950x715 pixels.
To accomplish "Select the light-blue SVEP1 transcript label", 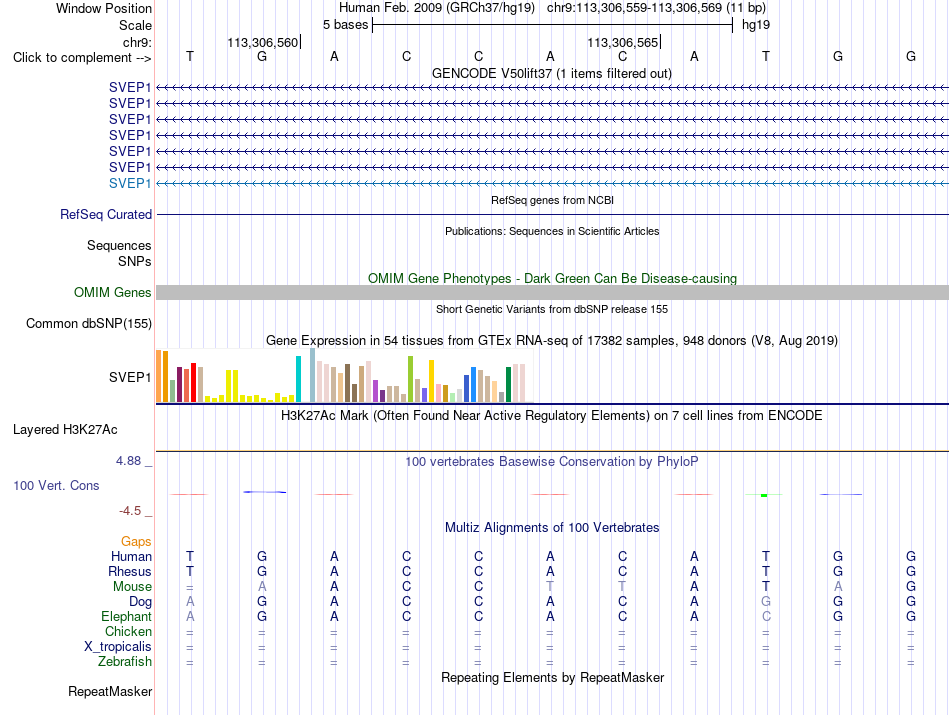I will pyautogui.click(x=130, y=183).
